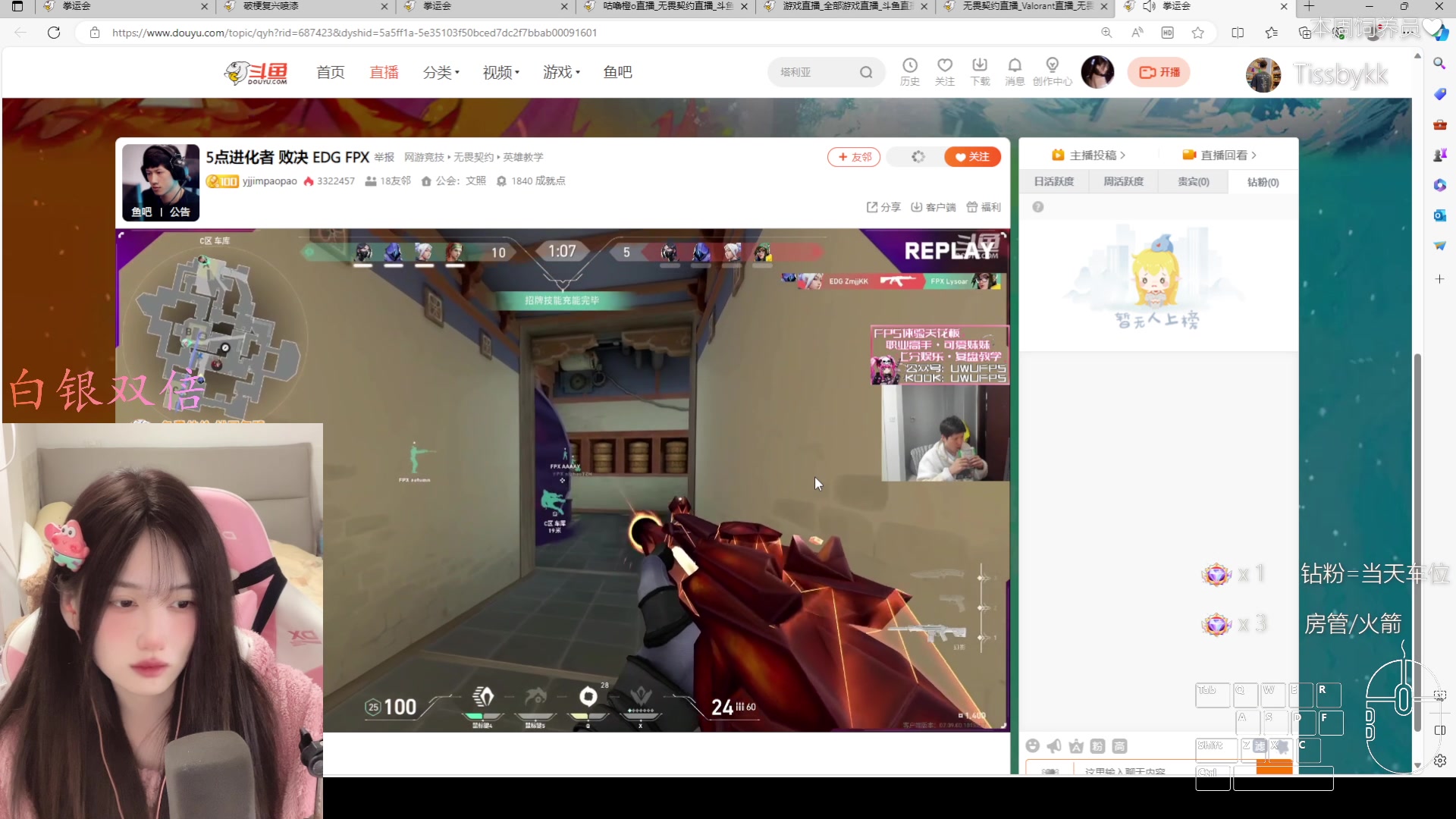This screenshot has height=819, width=1456.
Task: Expand the 游戏 dropdown menu
Action: coord(561,72)
